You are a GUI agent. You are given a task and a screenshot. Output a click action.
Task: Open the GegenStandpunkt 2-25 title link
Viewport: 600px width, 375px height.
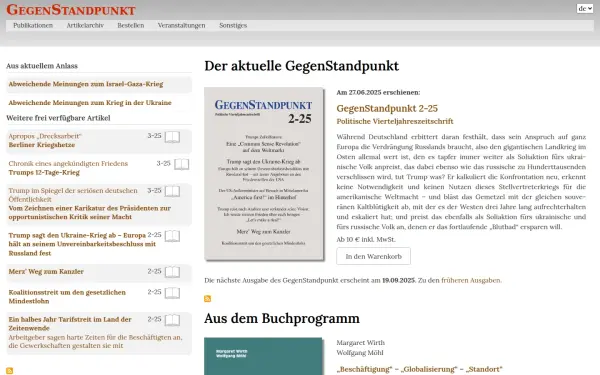(387, 109)
